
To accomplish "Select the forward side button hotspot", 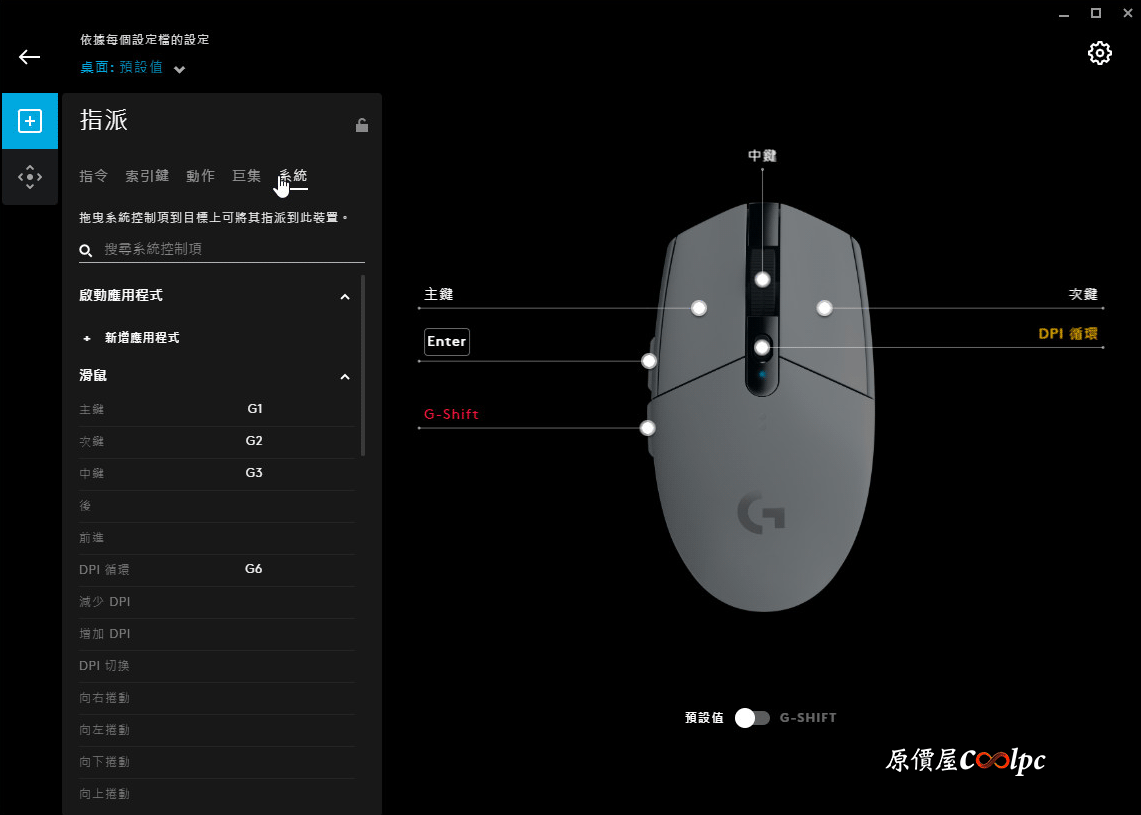I will 649,360.
